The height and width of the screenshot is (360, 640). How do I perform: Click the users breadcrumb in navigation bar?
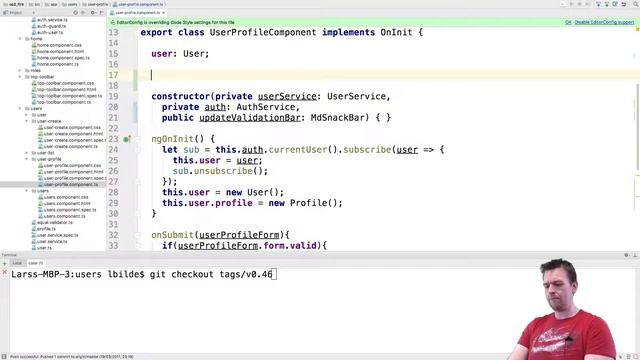tap(70, 4)
